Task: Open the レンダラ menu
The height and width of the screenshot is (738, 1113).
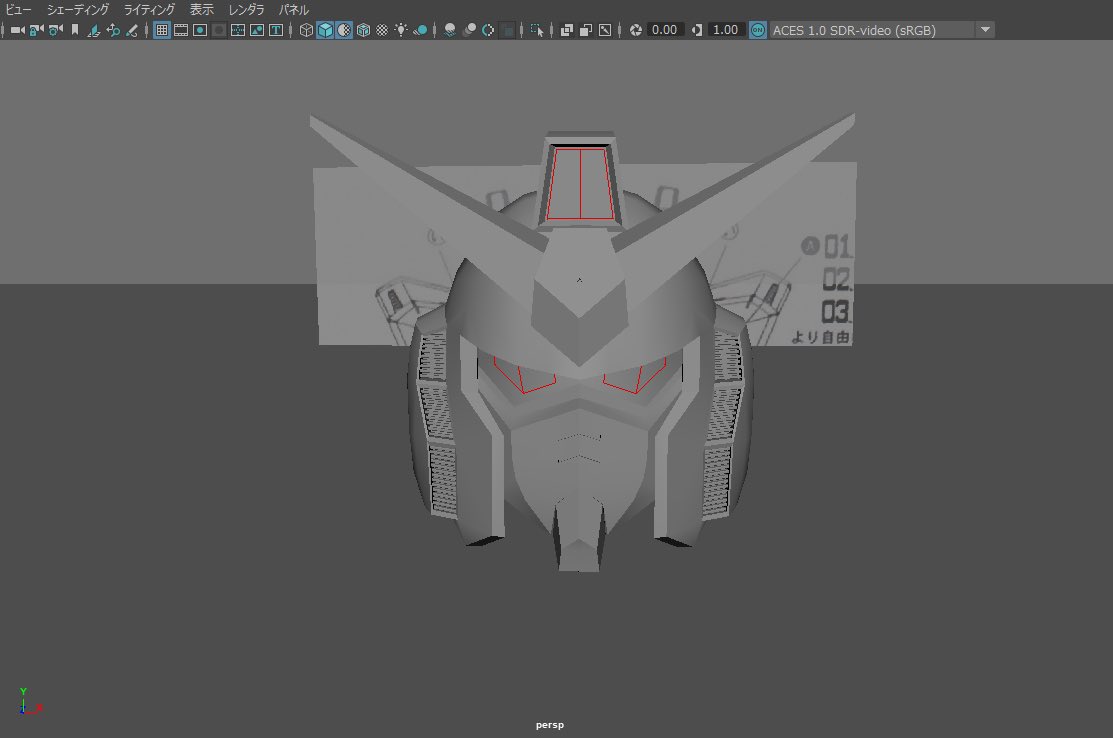Action: click(x=246, y=9)
